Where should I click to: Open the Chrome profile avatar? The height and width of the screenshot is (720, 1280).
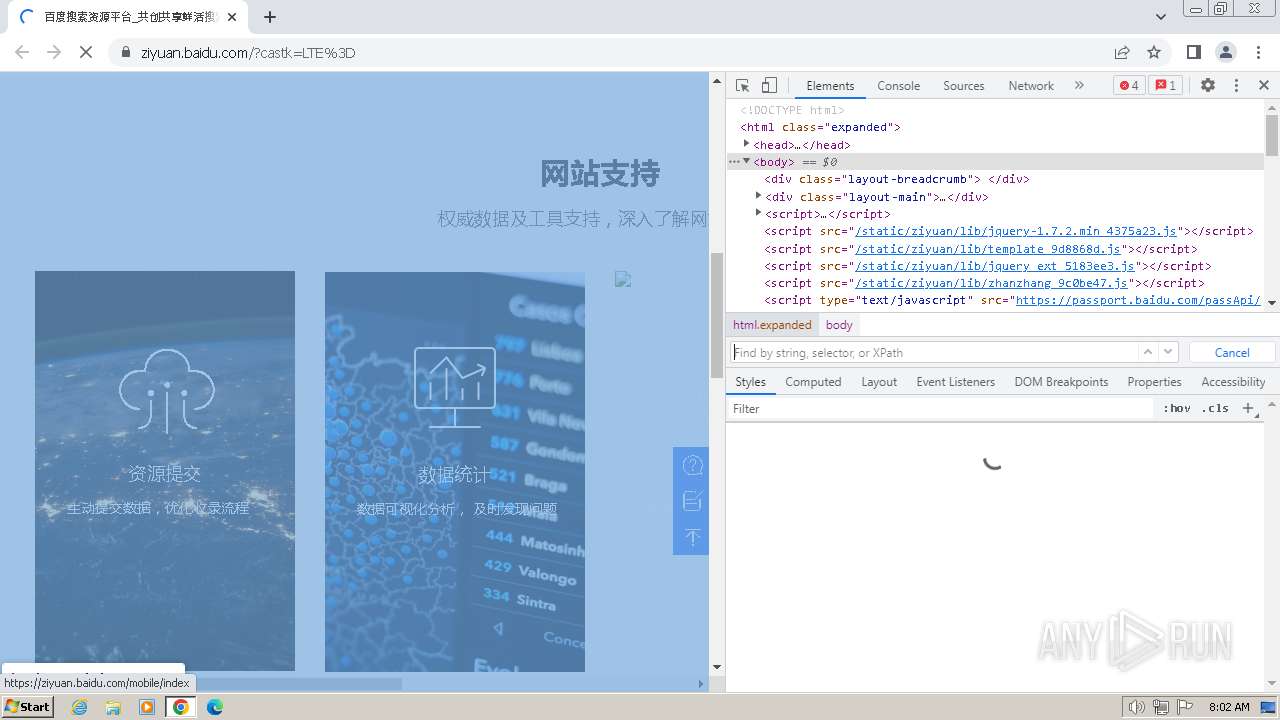tap(1225, 52)
